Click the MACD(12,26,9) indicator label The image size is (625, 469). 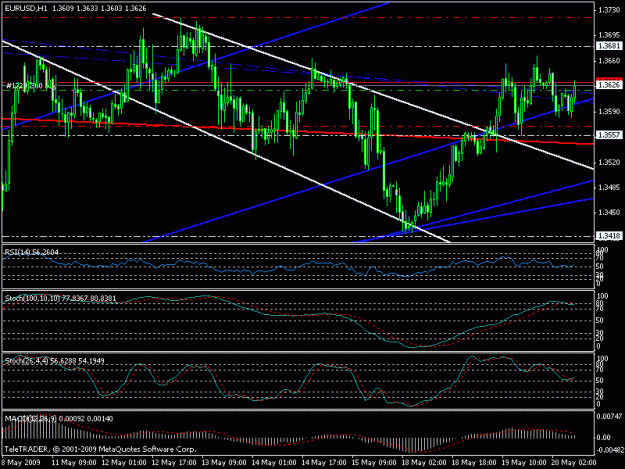tap(59, 419)
